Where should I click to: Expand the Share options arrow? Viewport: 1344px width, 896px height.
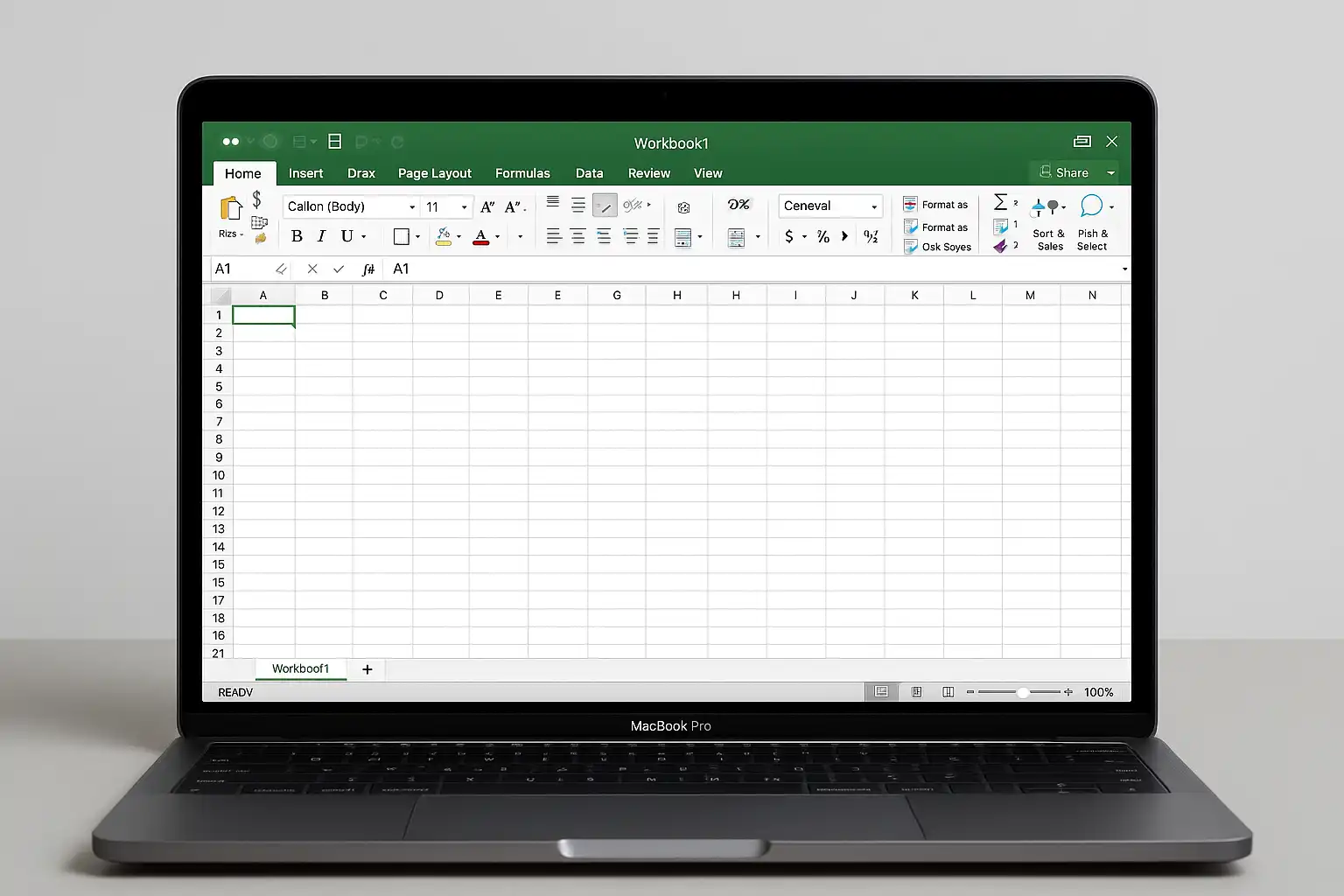click(1110, 173)
